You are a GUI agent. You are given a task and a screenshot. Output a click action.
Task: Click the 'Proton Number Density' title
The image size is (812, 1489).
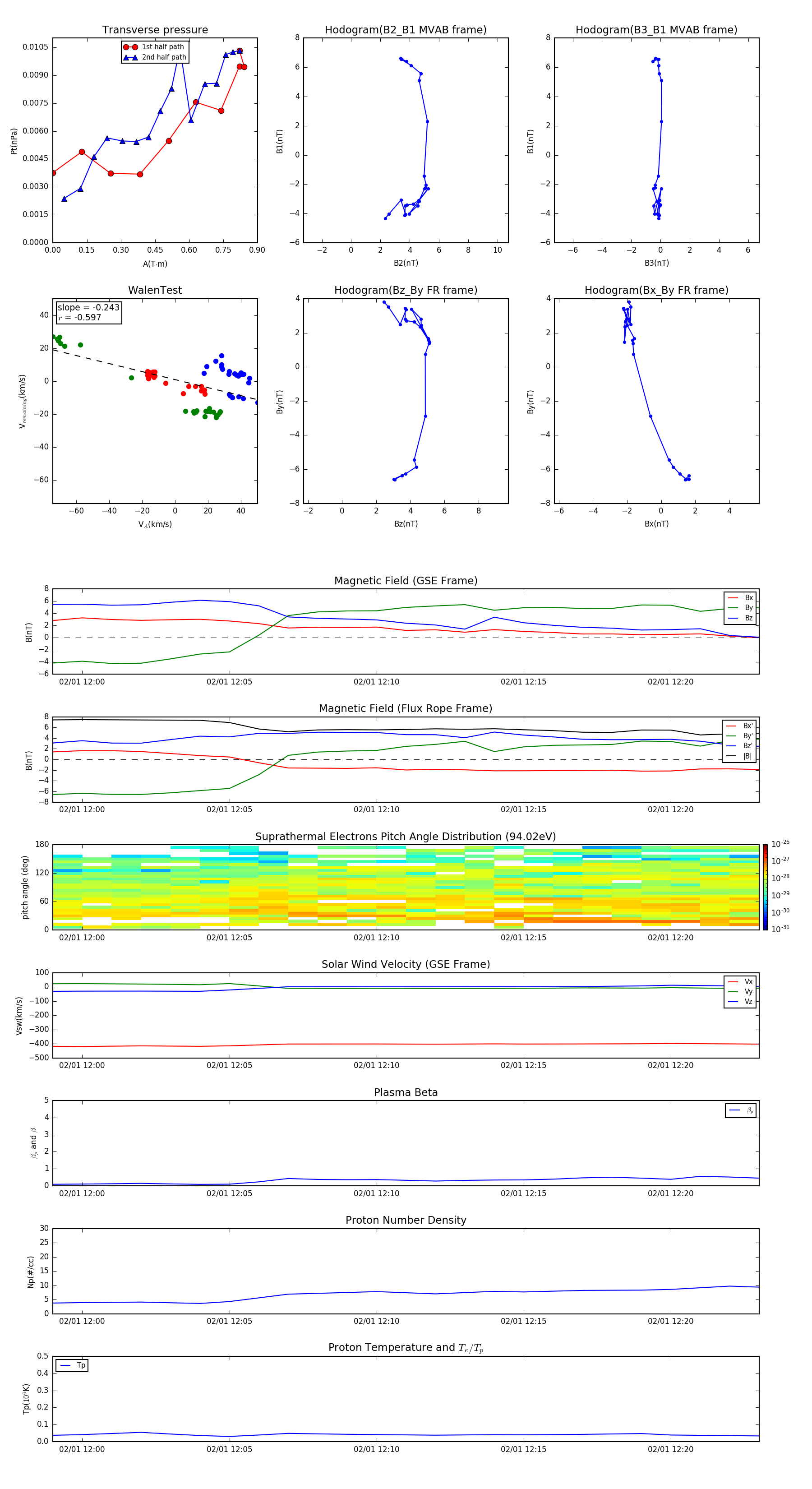(406, 1220)
